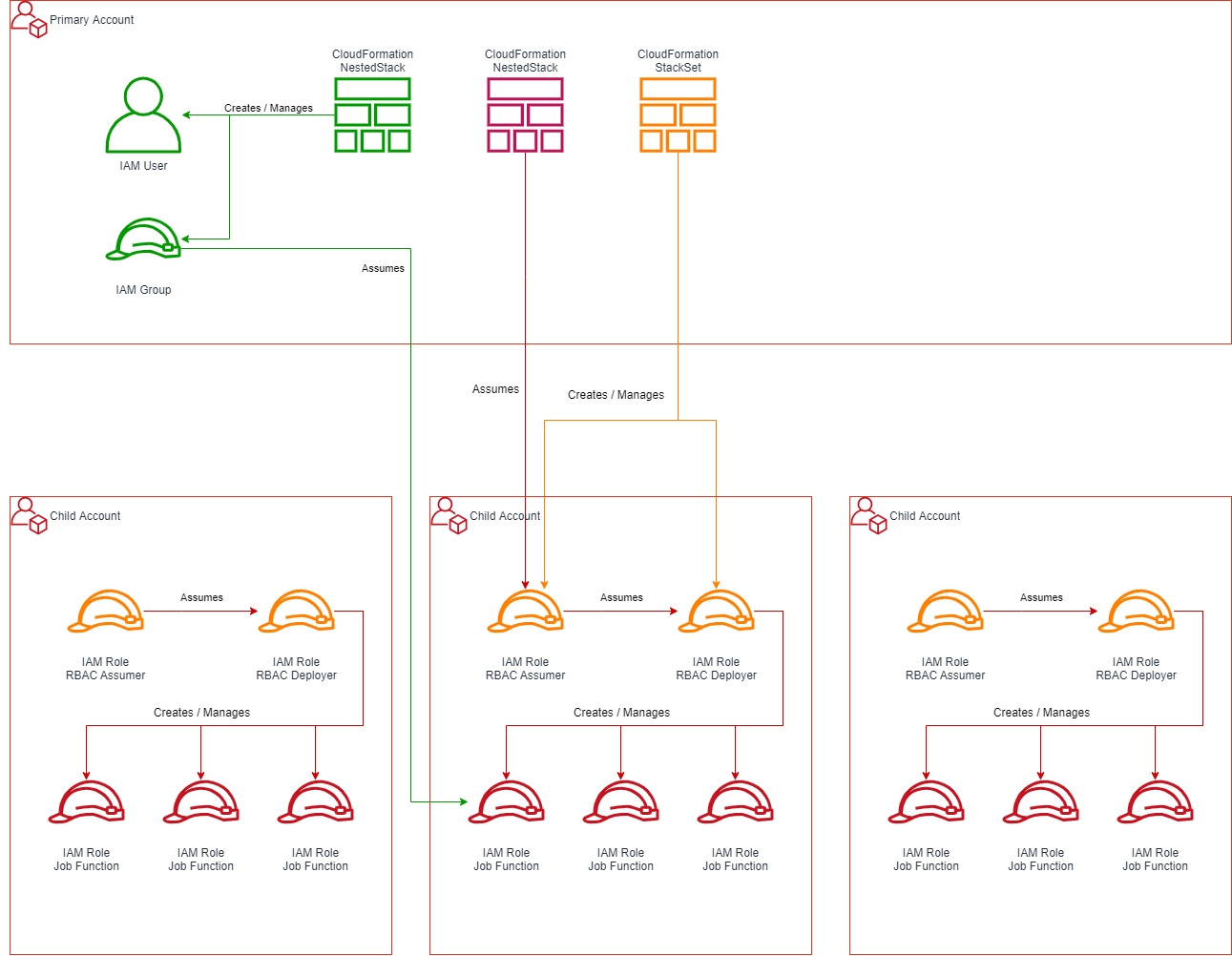The width and height of the screenshot is (1232, 956).
Task: Select RBAC Deployer role icon in left Child Account
Action: coord(296,611)
